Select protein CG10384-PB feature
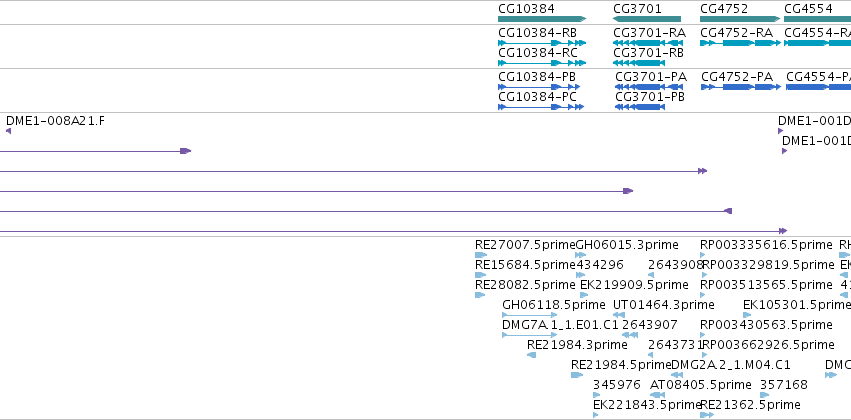This screenshot has height=420, width=851. tap(539, 87)
